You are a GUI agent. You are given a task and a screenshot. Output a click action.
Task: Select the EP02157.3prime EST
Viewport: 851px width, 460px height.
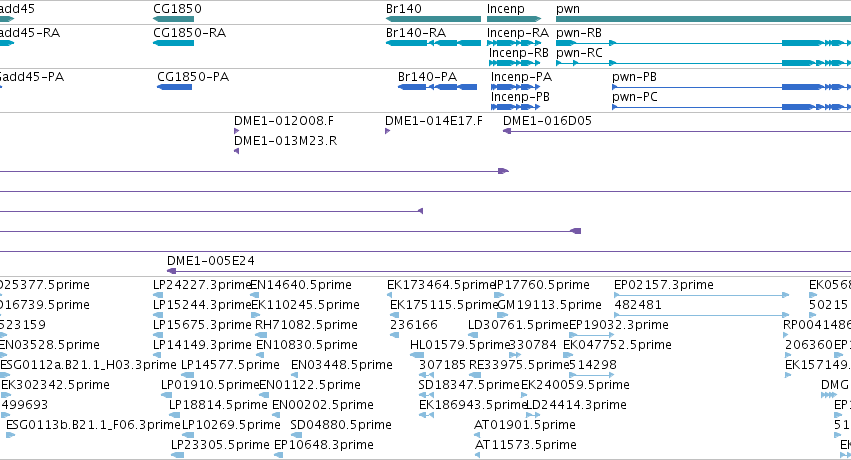coord(701,295)
